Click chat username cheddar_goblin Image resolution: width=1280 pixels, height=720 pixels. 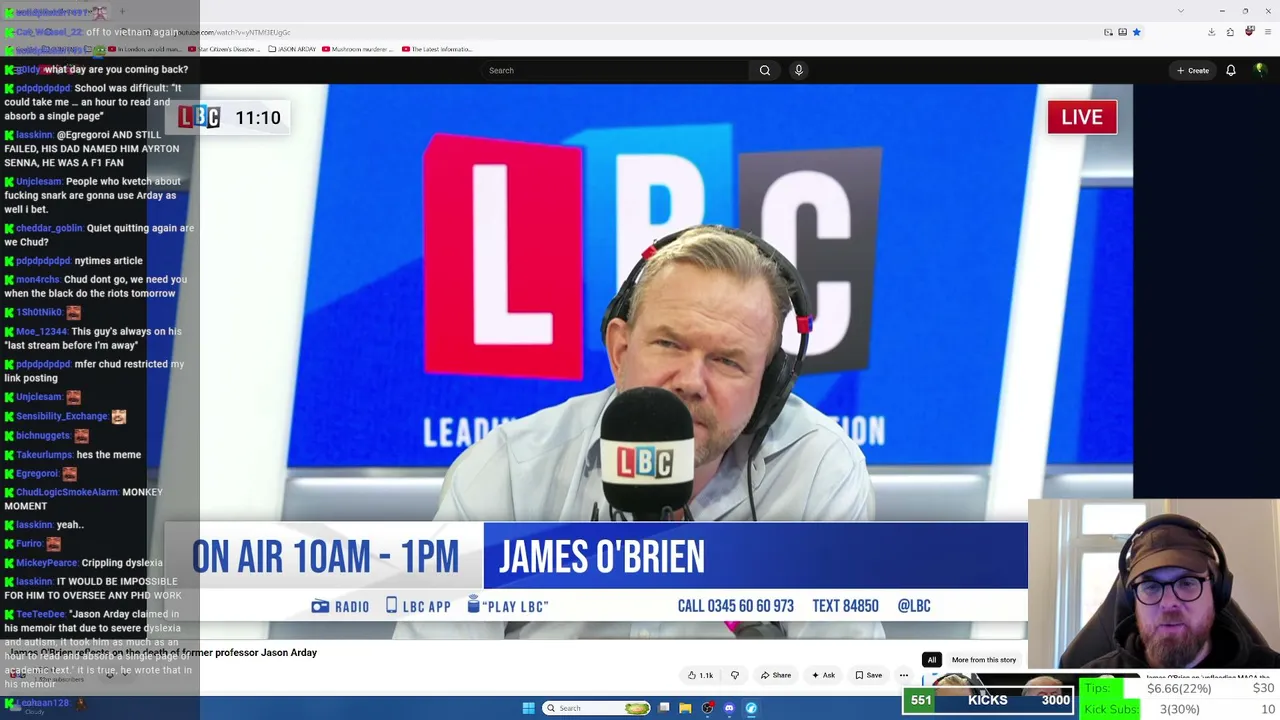point(49,228)
